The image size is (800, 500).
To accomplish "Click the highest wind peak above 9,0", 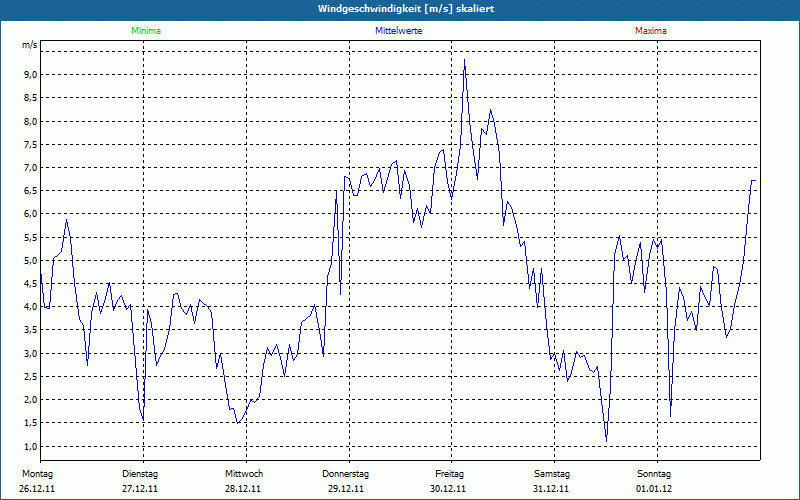I will coord(464,61).
